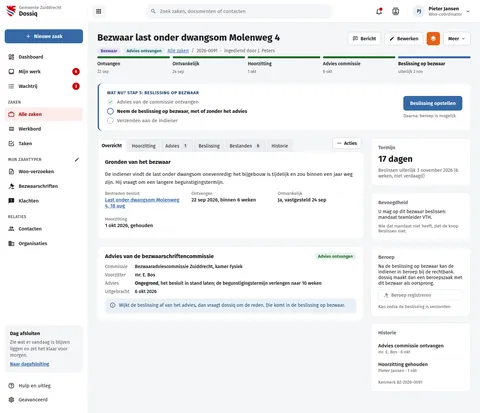
Task: Click the pencil icon beside Mijn zaaktypen
Action: tap(77, 160)
